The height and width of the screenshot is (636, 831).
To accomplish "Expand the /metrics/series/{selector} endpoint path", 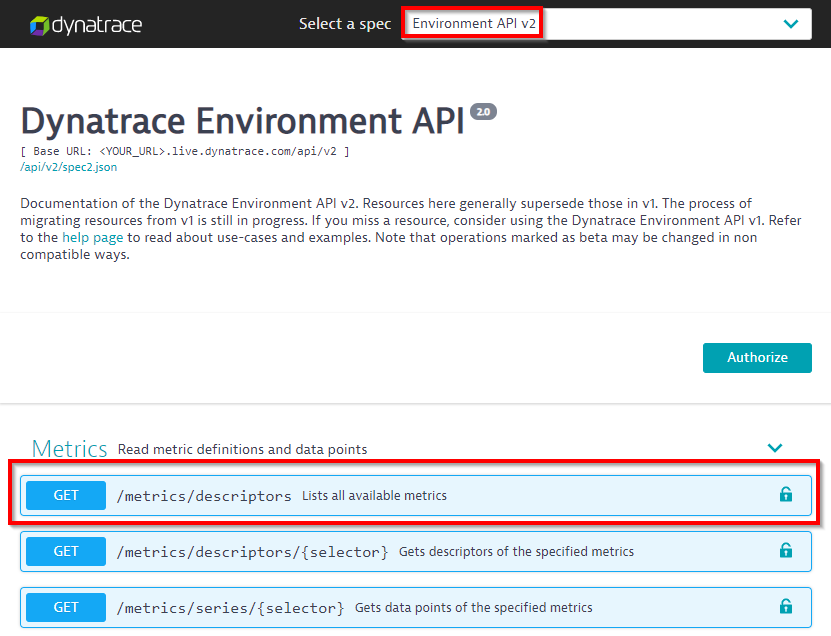I will 231,608.
